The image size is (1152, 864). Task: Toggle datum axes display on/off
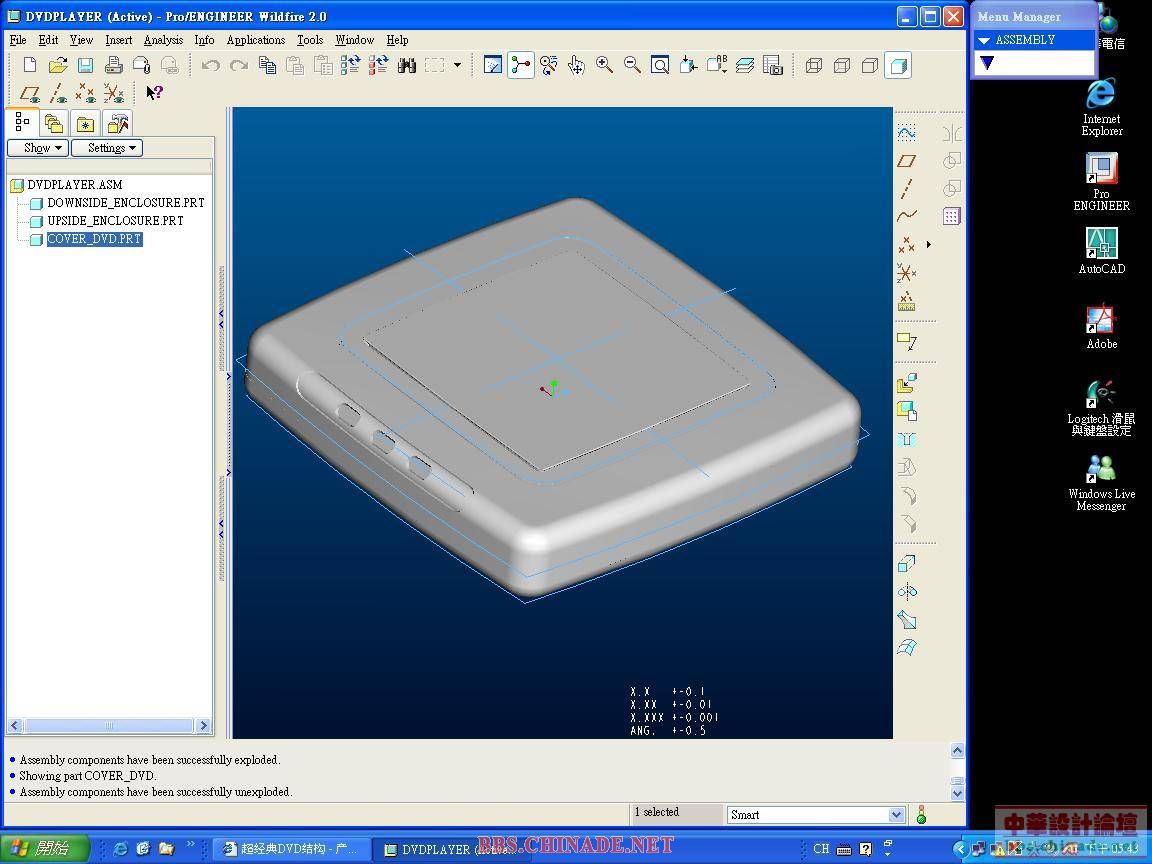[58, 93]
